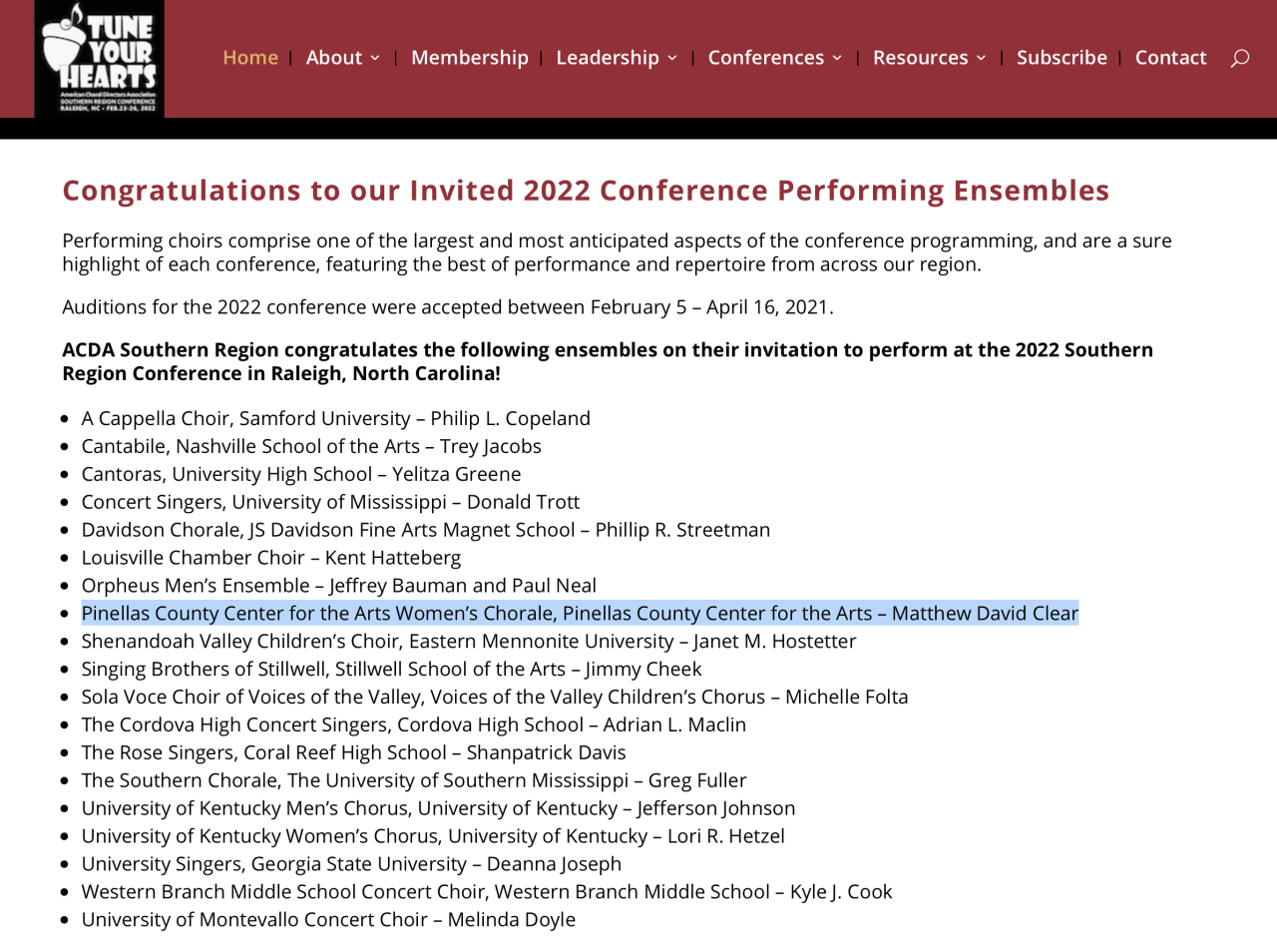Click the Tune Your Hearts logo
Screen dimensions: 1277x952
point(100,59)
